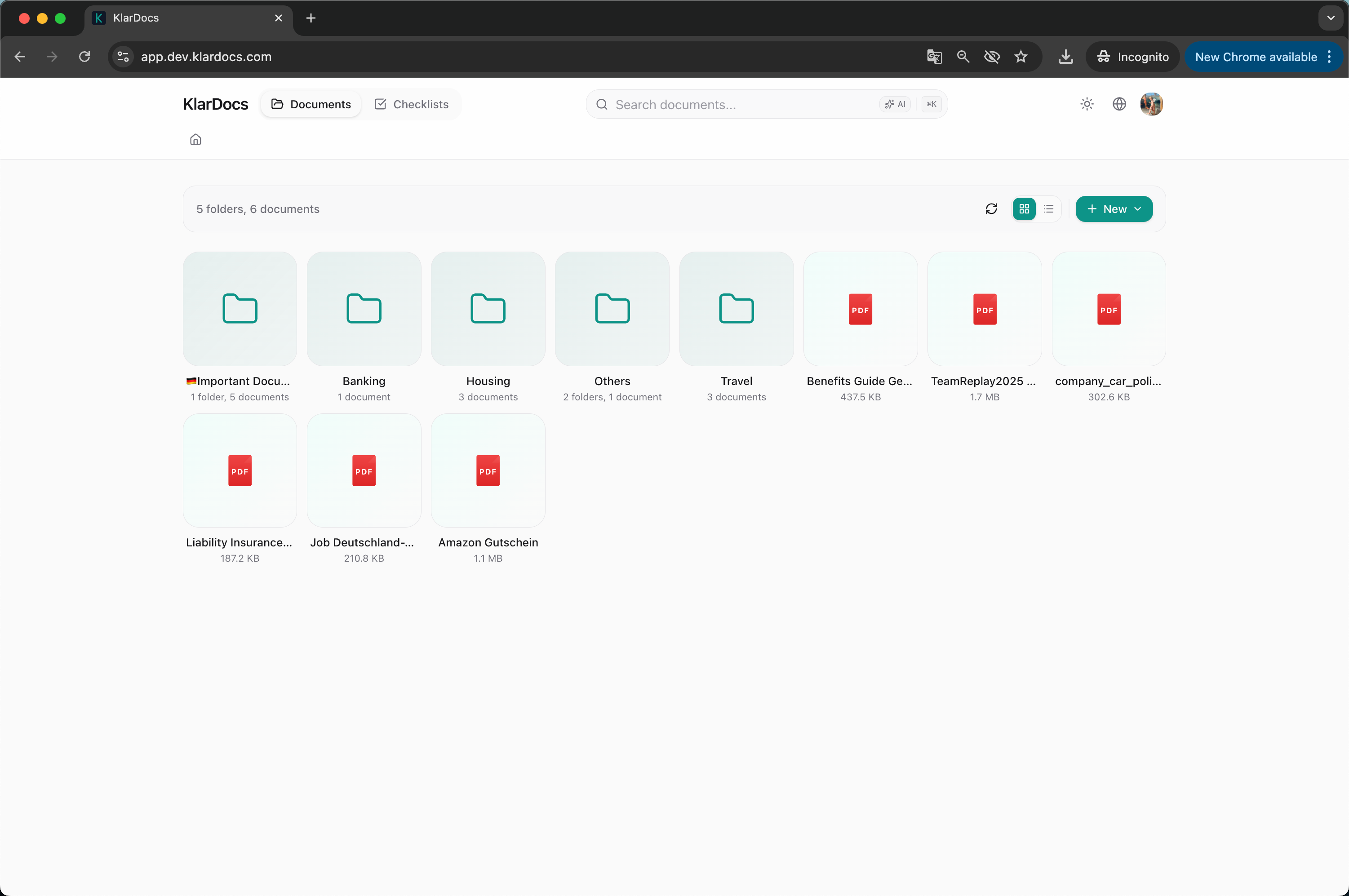Click the home breadcrumb icon
The image size is (1349, 896).
pos(195,139)
